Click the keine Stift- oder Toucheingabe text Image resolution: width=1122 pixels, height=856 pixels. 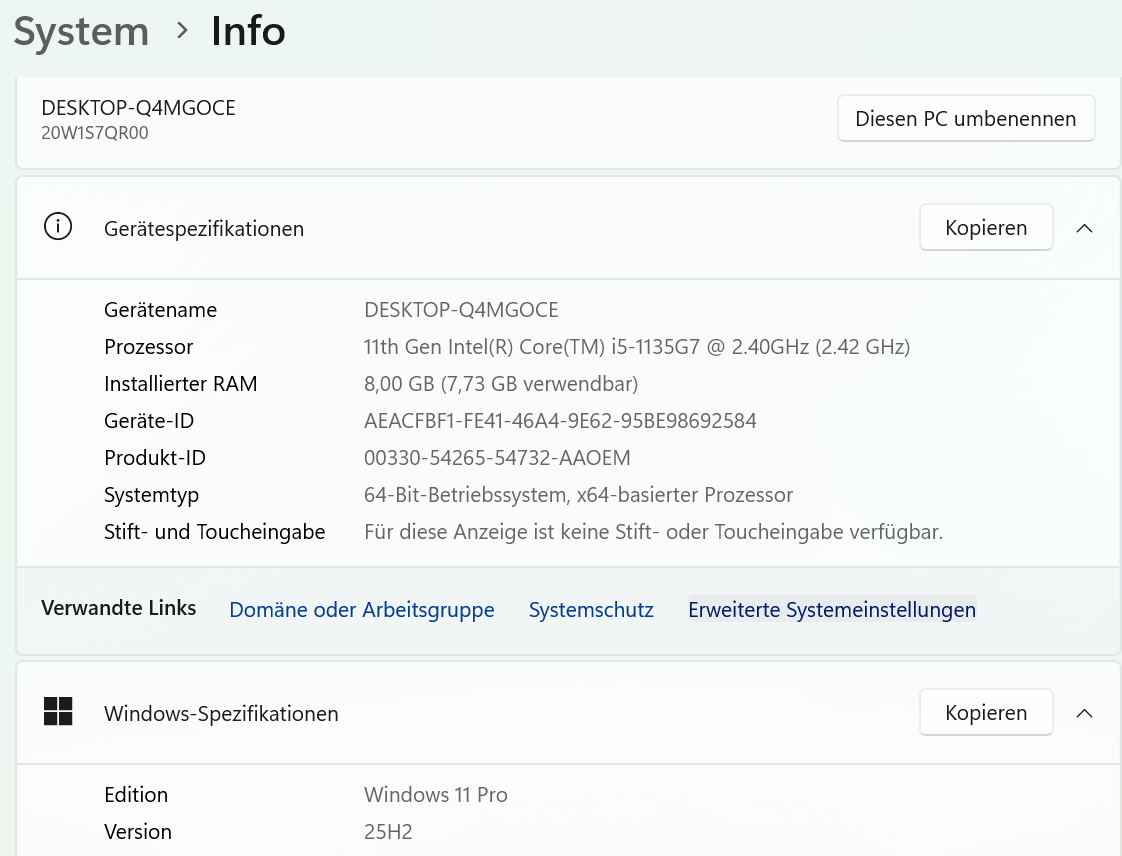click(x=653, y=532)
